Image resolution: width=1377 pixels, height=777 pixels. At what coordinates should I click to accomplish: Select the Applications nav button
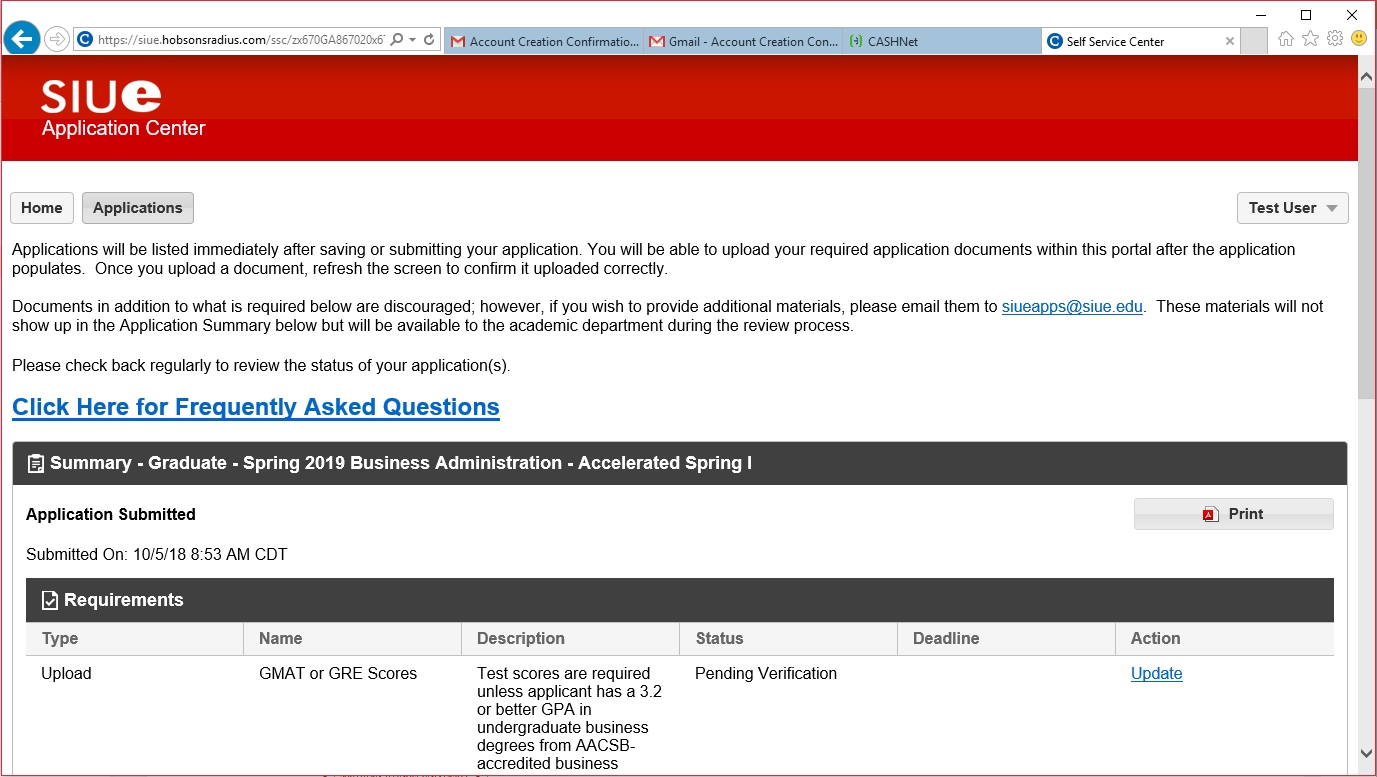(x=138, y=208)
